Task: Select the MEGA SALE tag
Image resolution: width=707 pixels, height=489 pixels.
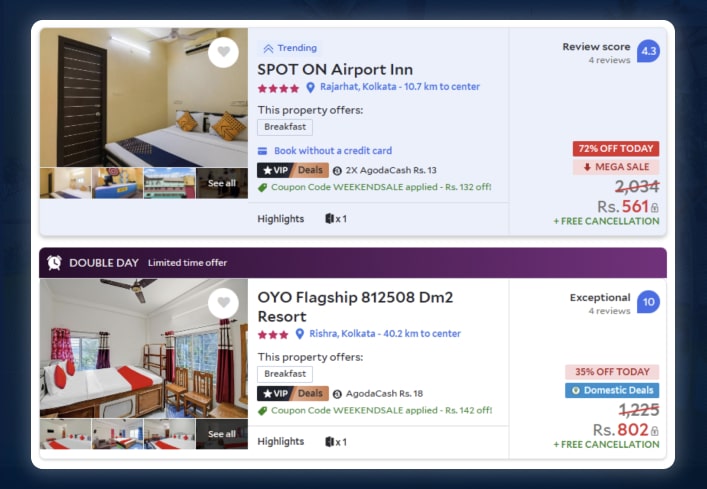Action: 615,167
